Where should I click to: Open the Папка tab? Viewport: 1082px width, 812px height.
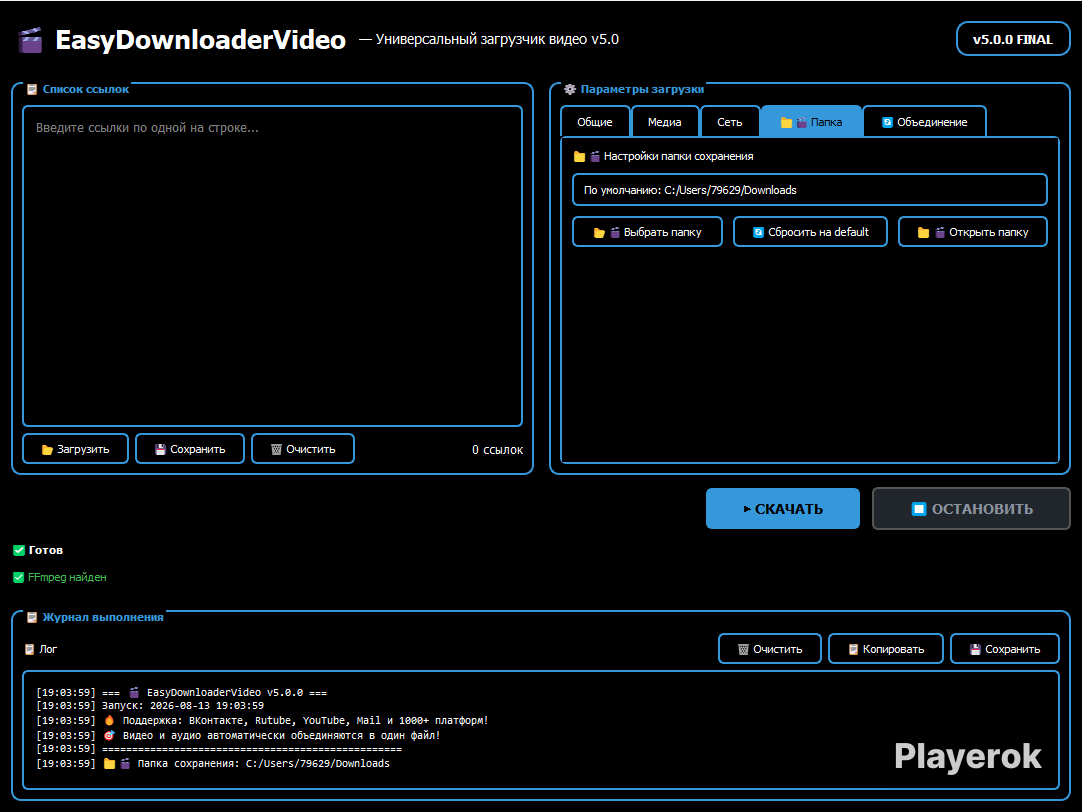pyautogui.click(x=811, y=122)
